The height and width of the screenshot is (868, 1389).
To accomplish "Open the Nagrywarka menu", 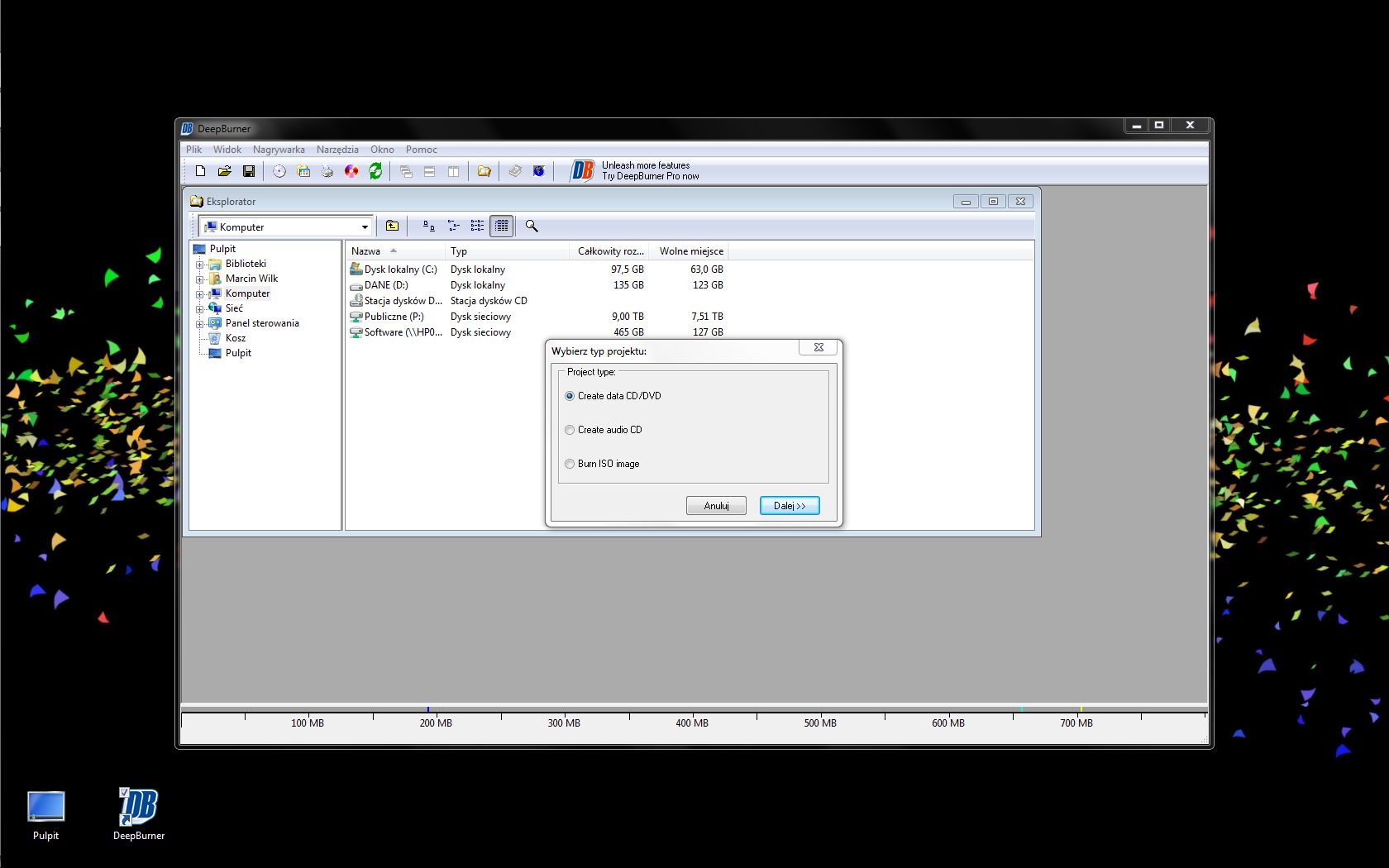I will tap(279, 150).
